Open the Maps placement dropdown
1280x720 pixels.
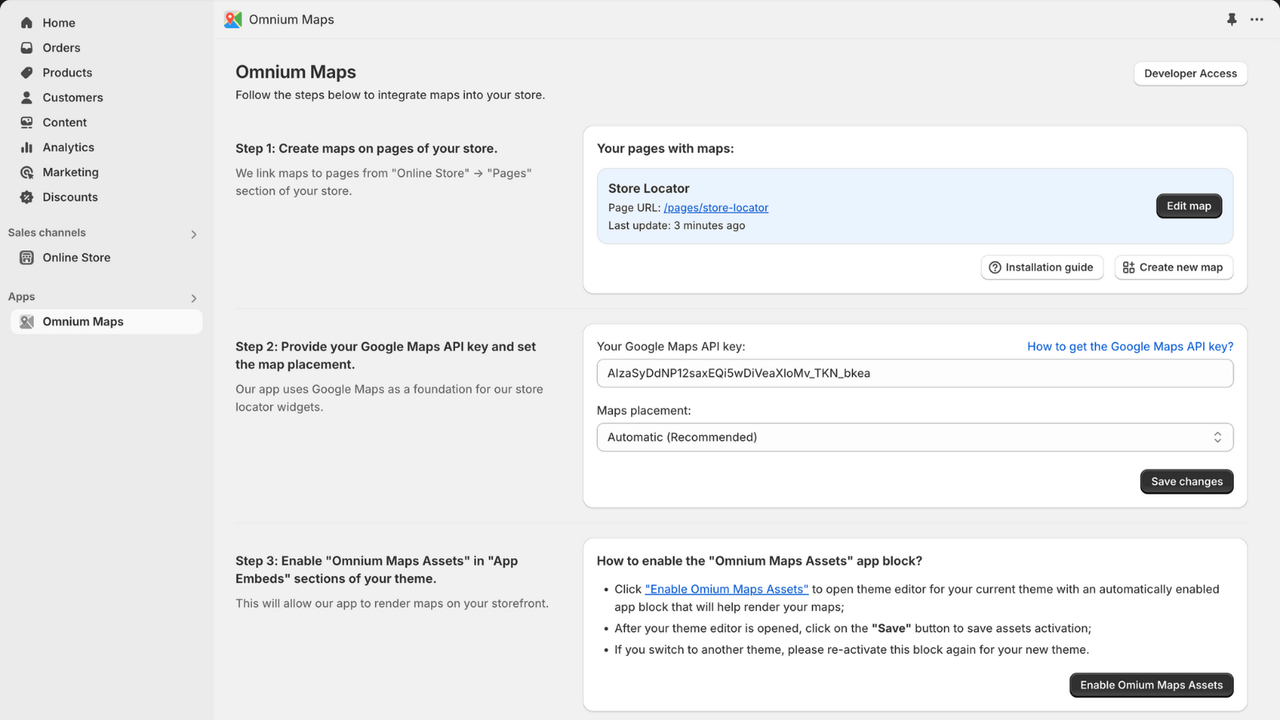click(915, 437)
